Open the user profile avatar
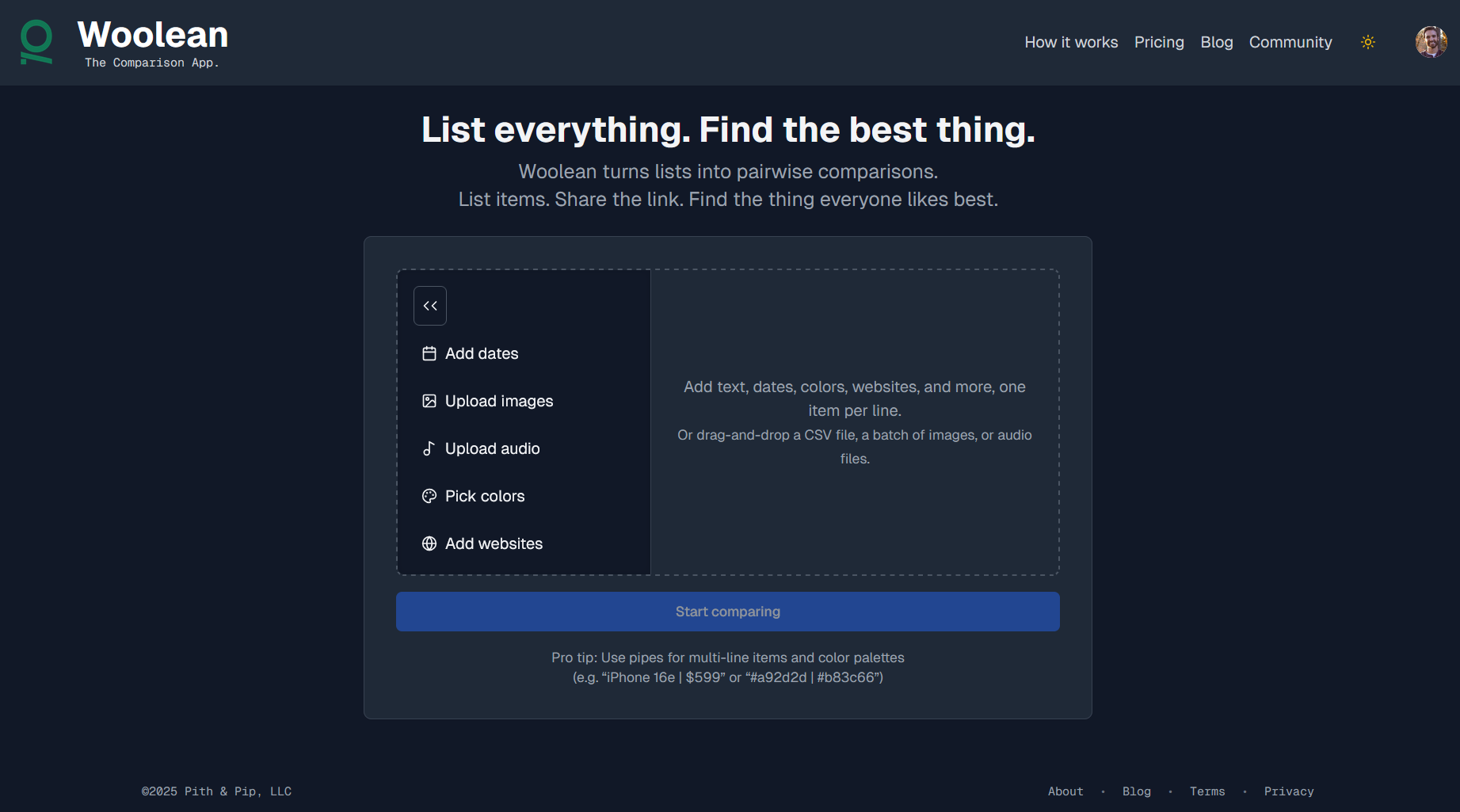This screenshot has height=812, width=1460. [x=1431, y=42]
